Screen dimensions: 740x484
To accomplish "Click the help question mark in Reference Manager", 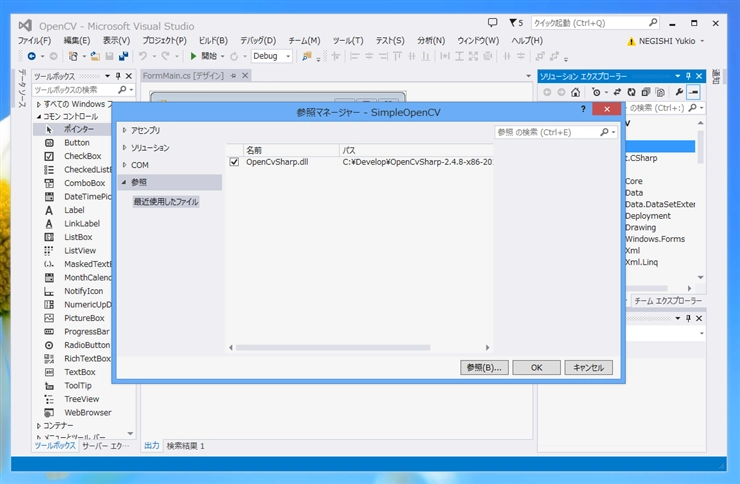I will coord(583,109).
